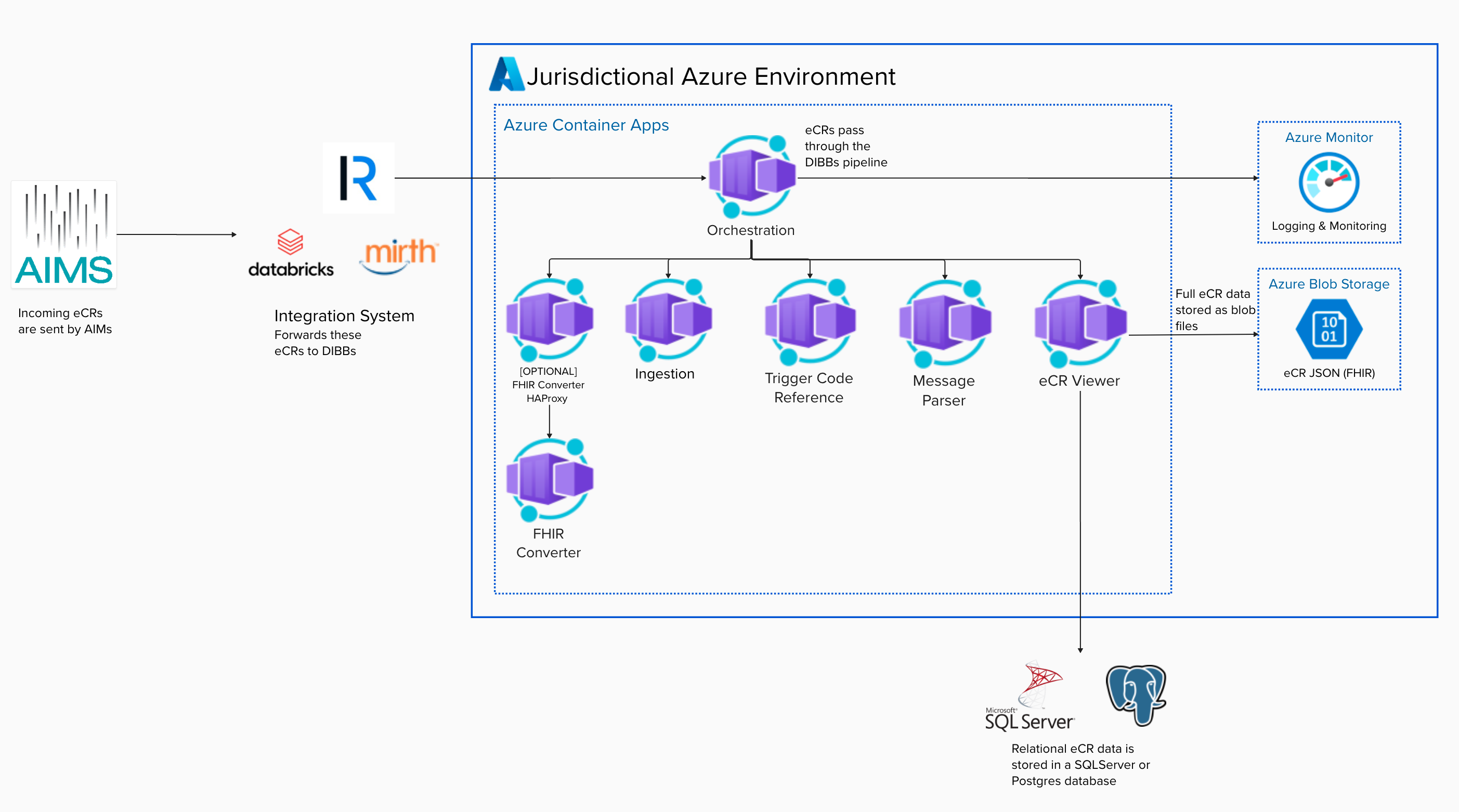Select the FHIR Converter HAProxy container icon

point(550,320)
